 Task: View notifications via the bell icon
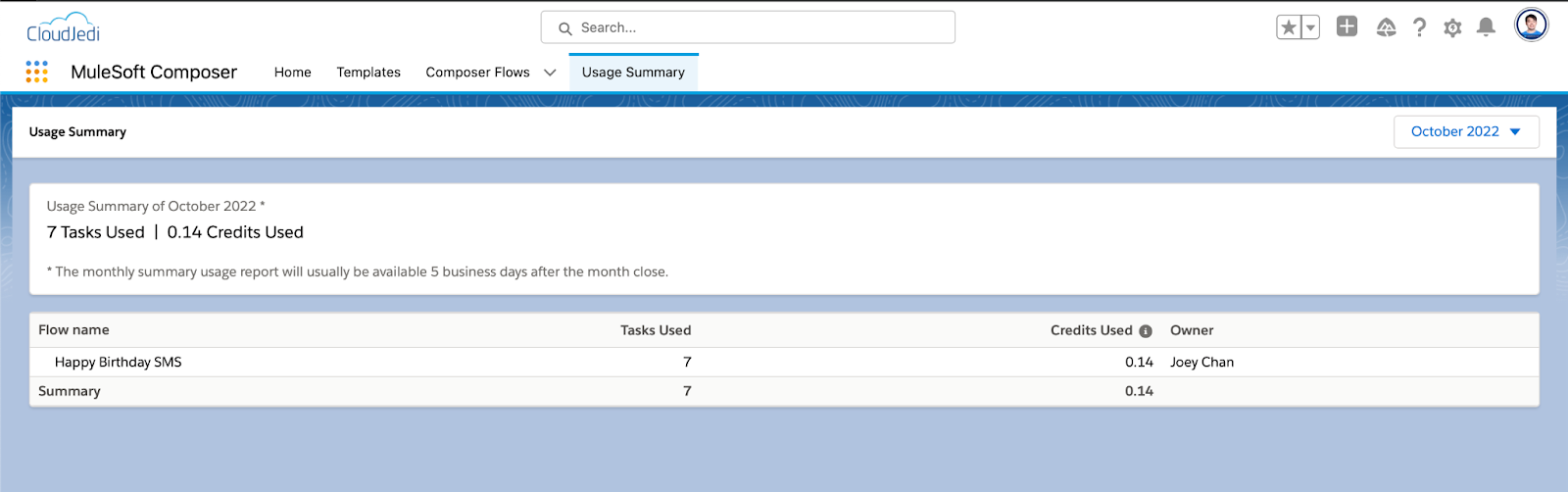pyautogui.click(x=1486, y=27)
